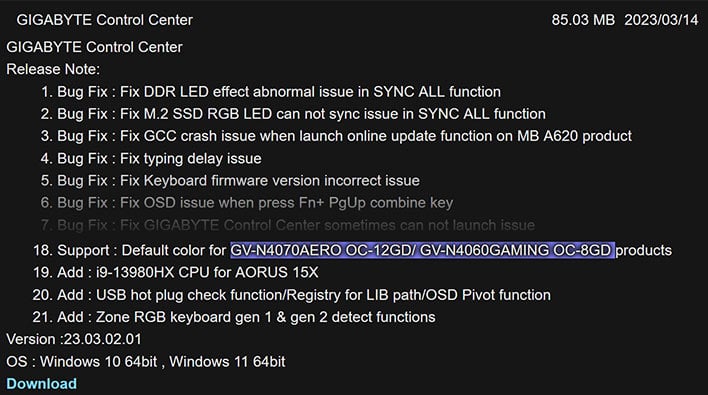708x395 pixels.
Task: Select the USB hot plug check line
Action: (x=292, y=295)
